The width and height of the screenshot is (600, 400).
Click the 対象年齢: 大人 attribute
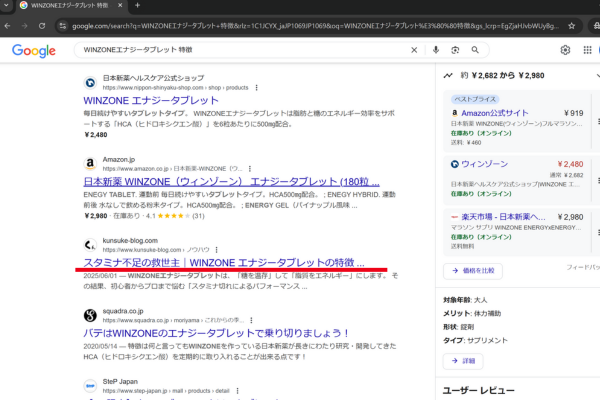click(465, 300)
